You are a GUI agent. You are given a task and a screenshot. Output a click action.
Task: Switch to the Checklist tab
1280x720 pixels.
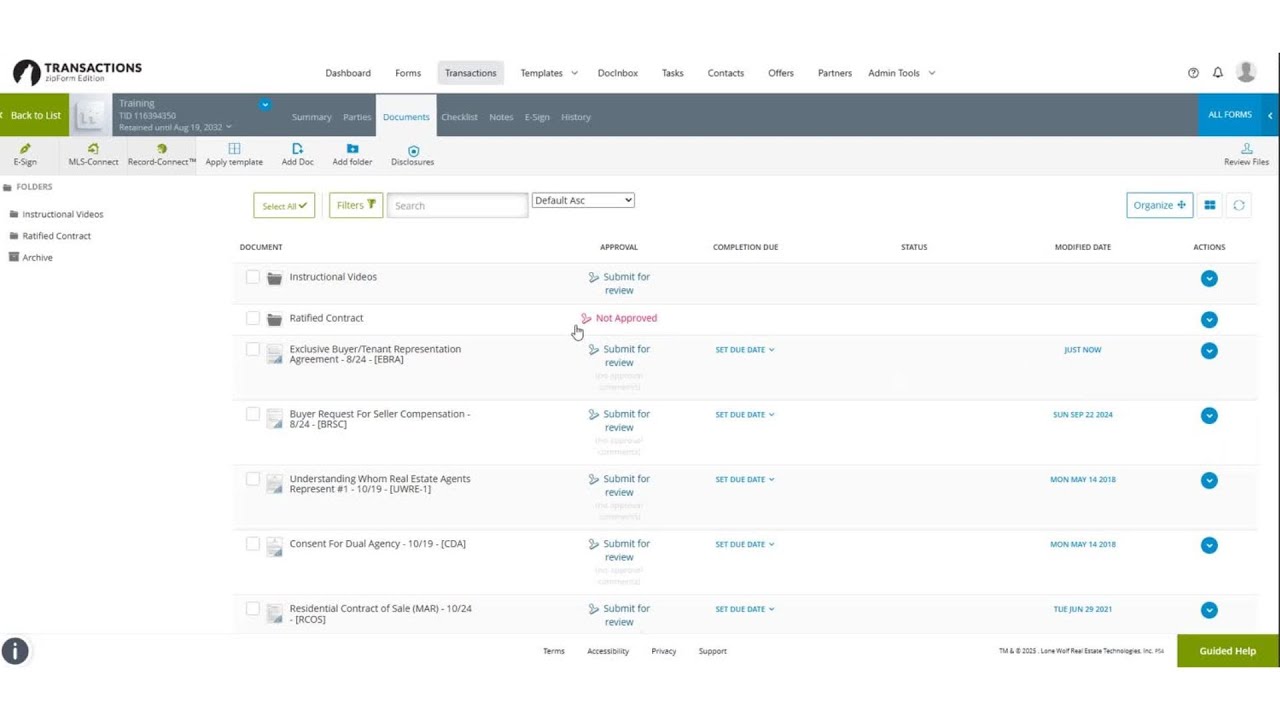[460, 117]
